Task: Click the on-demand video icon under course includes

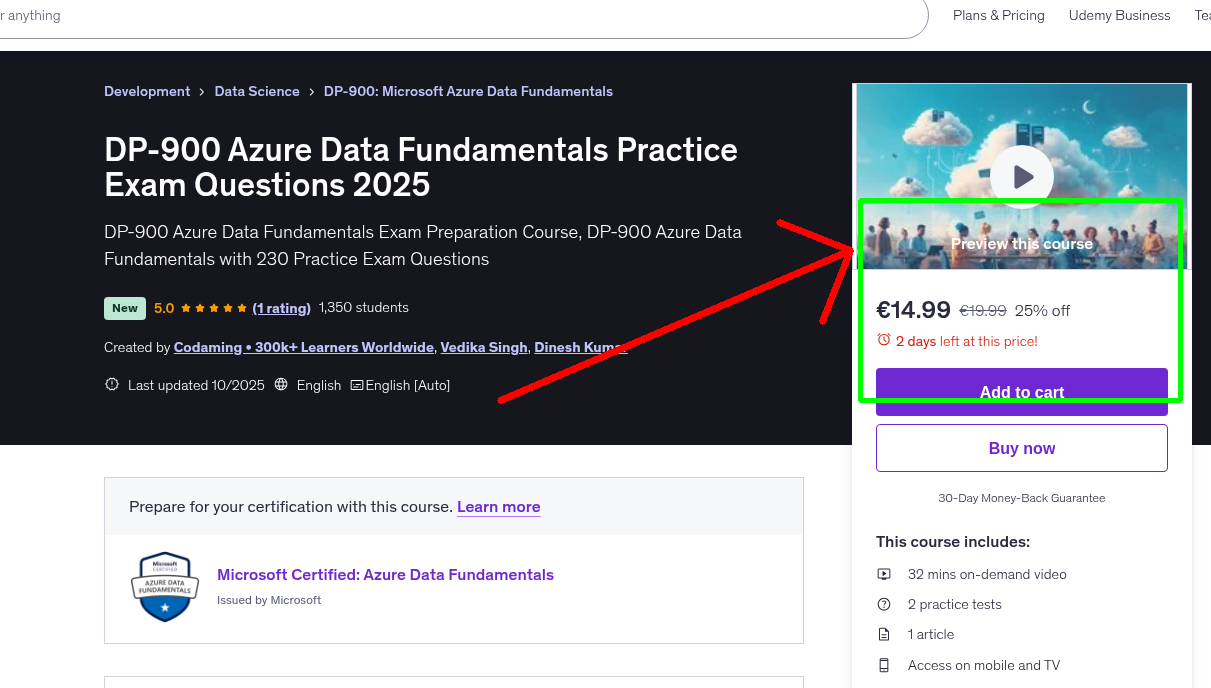Action: (883, 574)
